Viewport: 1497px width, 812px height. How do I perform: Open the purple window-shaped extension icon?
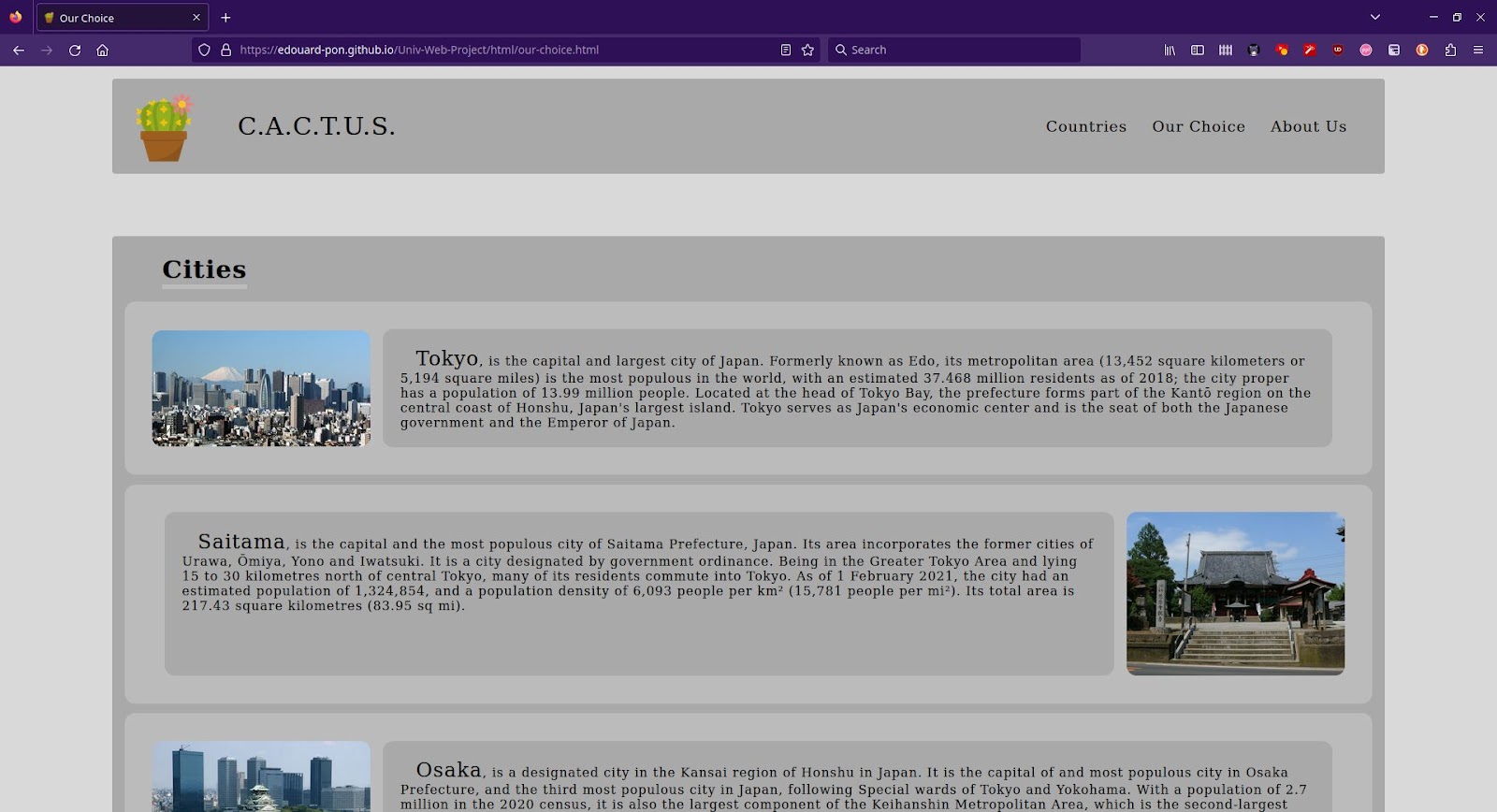(1394, 50)
